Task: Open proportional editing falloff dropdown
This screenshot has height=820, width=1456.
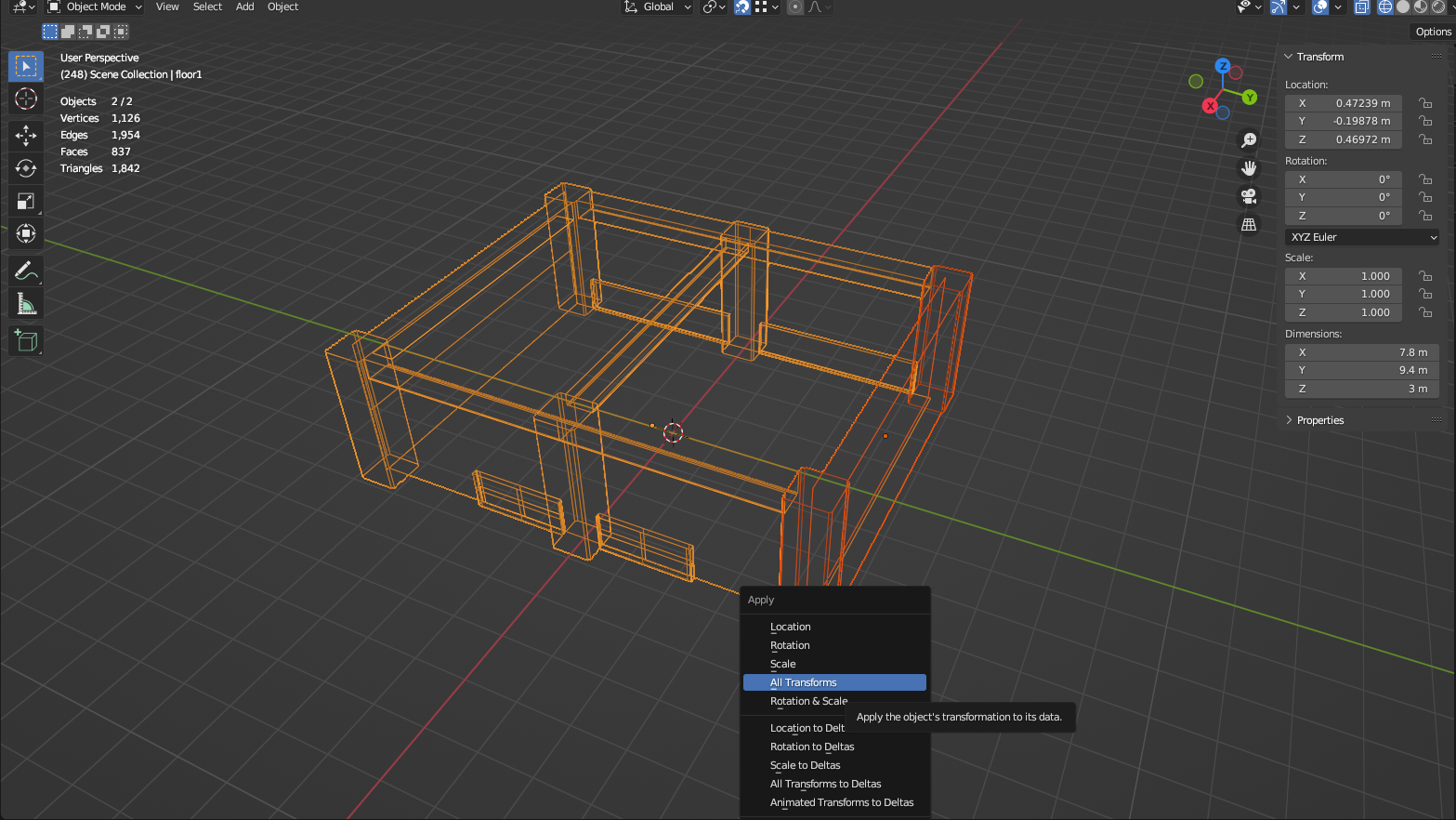Action: pos(819,7)
